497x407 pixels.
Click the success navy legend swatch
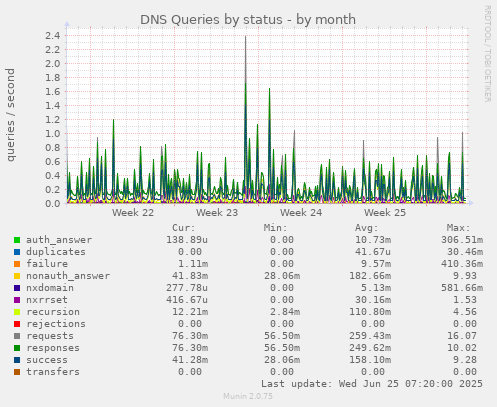pyautogui.click(x=17, y=360)
